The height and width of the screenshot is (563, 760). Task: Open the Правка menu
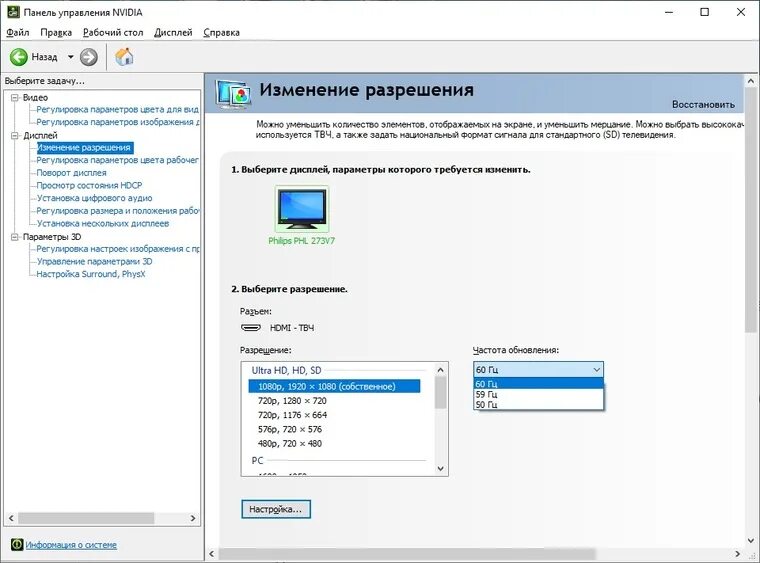(56, 32)
